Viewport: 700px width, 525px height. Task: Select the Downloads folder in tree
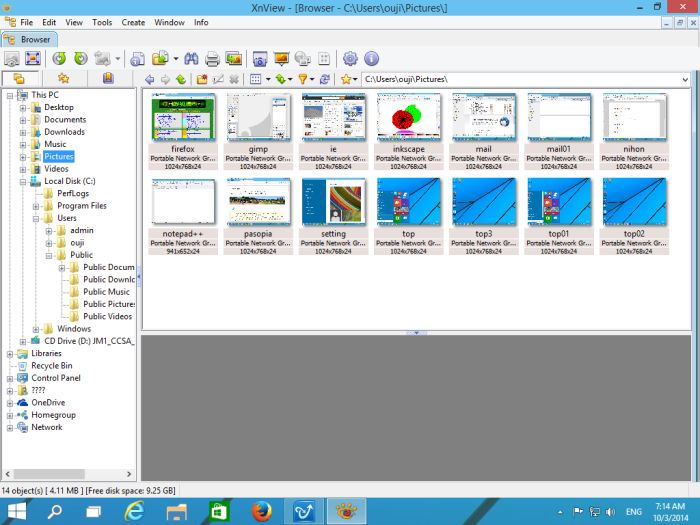pos(64,132)
